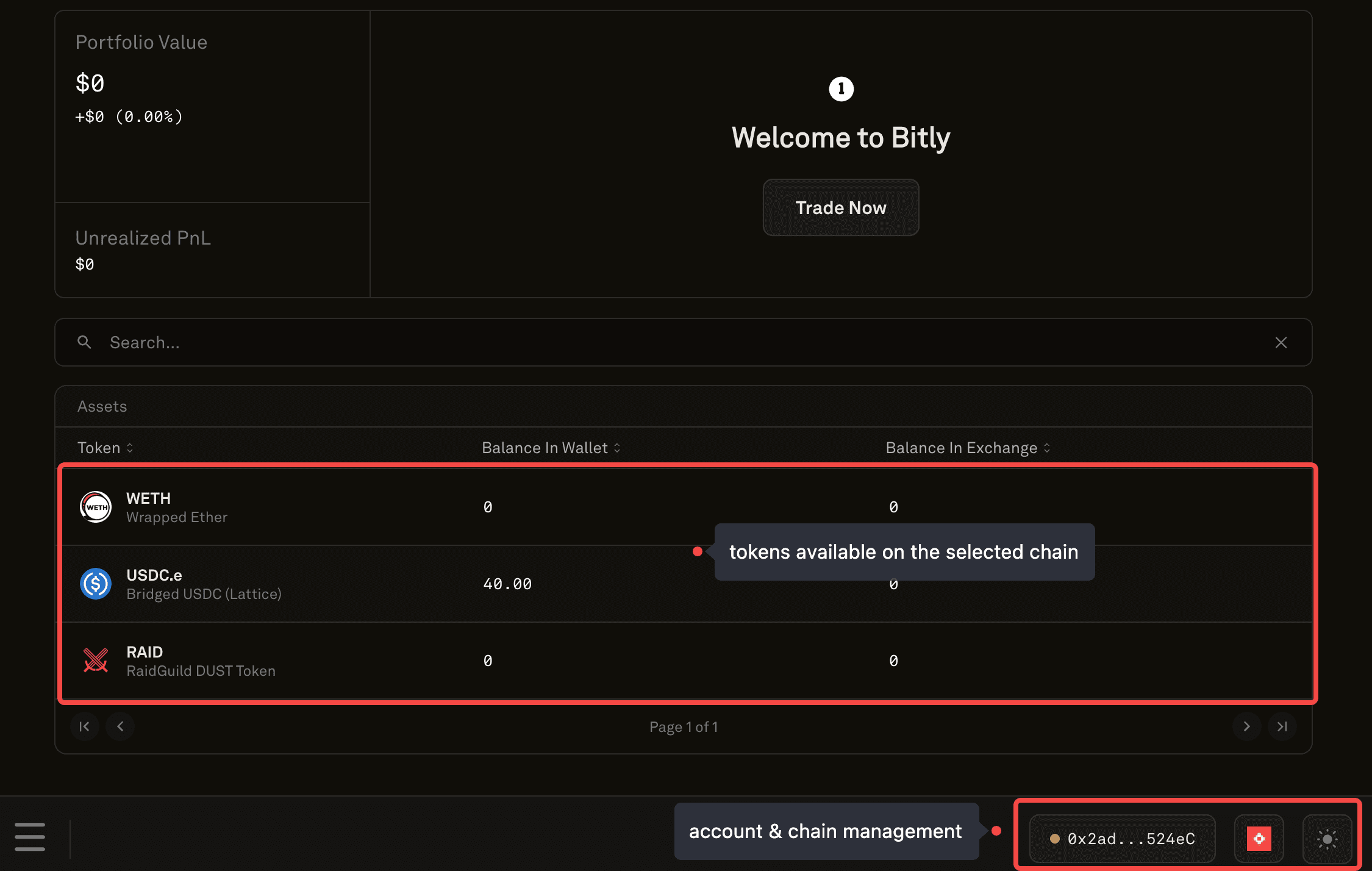The height and width of the screenshot is (871, 1372).
Task: Click the search magnifier icon
Action: click(x=84, y=342)
